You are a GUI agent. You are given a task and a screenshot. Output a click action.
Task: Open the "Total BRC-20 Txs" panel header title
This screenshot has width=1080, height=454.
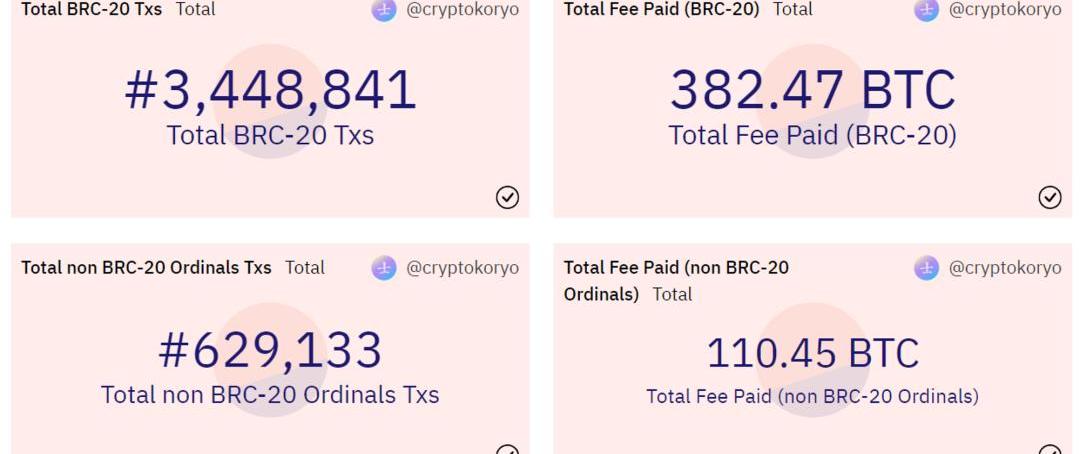(91, 10)
